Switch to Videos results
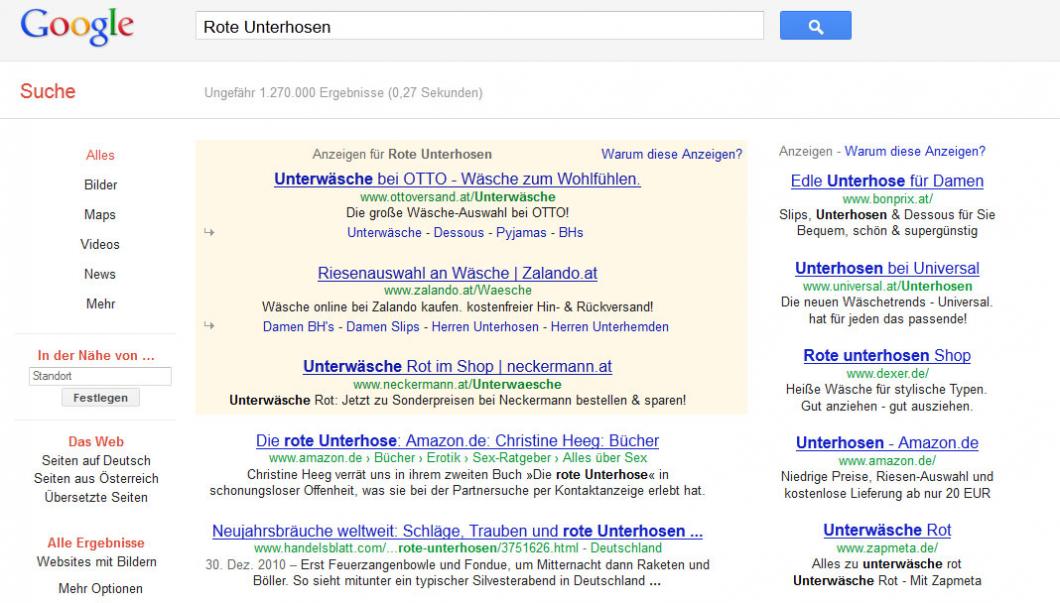Viewport: 1060px width, 603px height. (100, 244)
